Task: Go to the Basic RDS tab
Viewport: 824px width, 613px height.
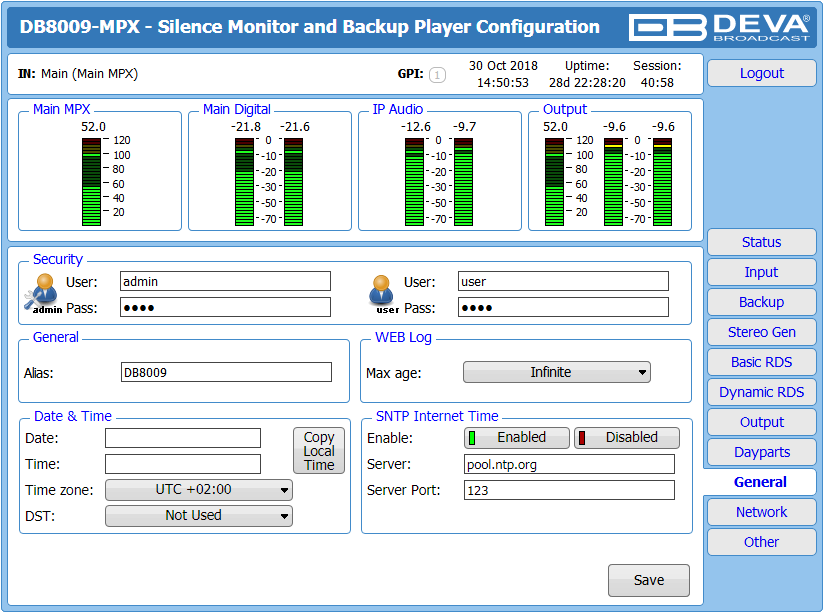Action: (x=761, y=362)
